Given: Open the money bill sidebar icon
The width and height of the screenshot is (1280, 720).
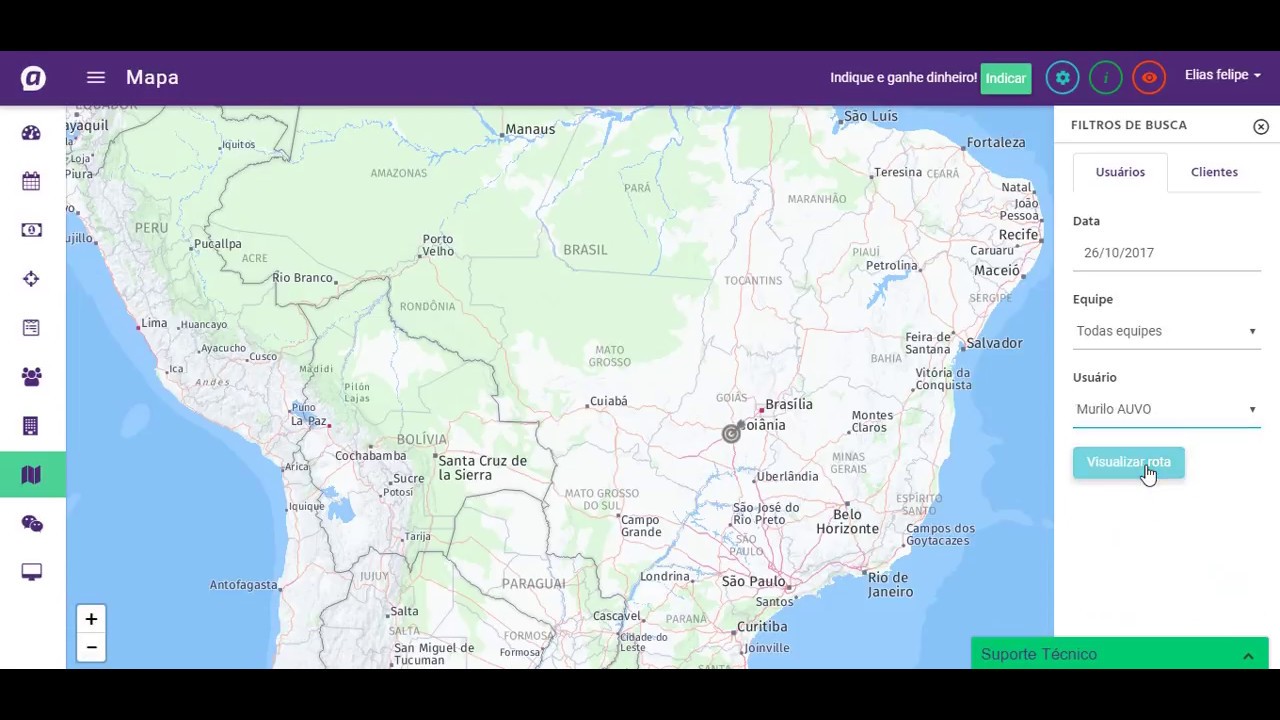Looking at the screenshot, I should (x=31, y=230).
